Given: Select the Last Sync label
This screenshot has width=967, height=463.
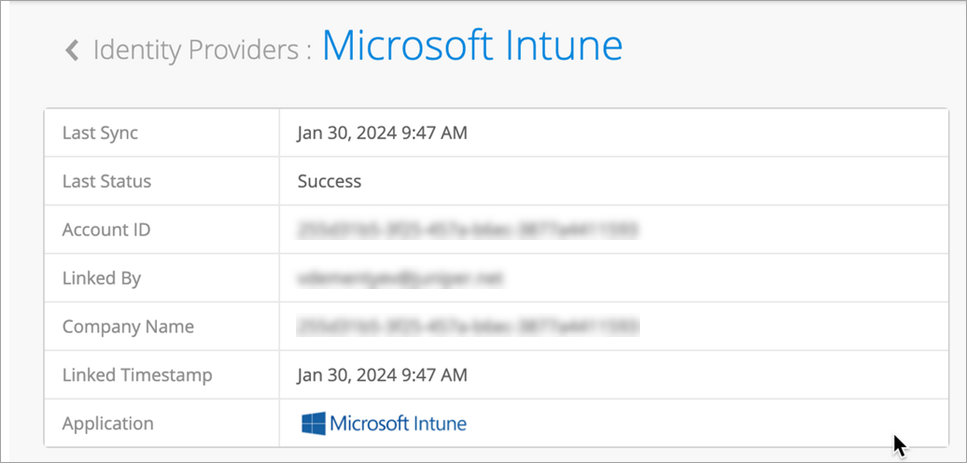Looking at the screenshot, I should coord(100,133).
